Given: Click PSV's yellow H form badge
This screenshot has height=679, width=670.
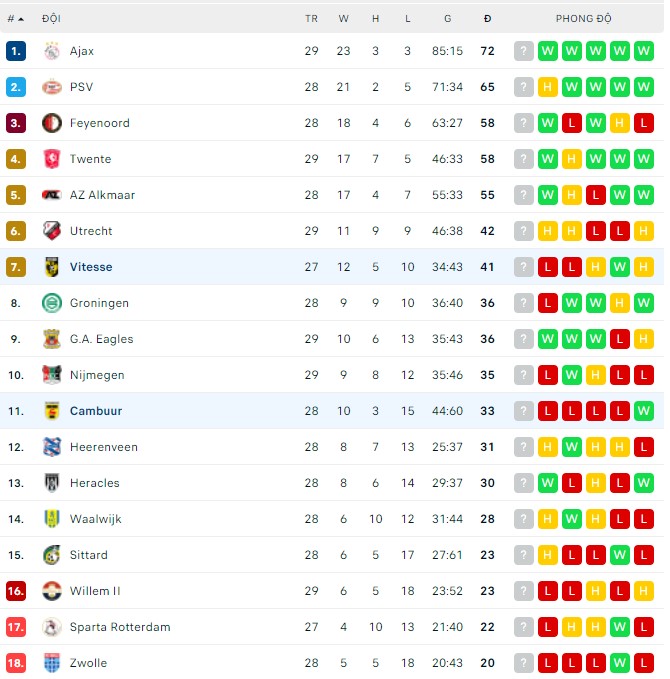Looking at the screenshot, I should [x=547, y=87].
